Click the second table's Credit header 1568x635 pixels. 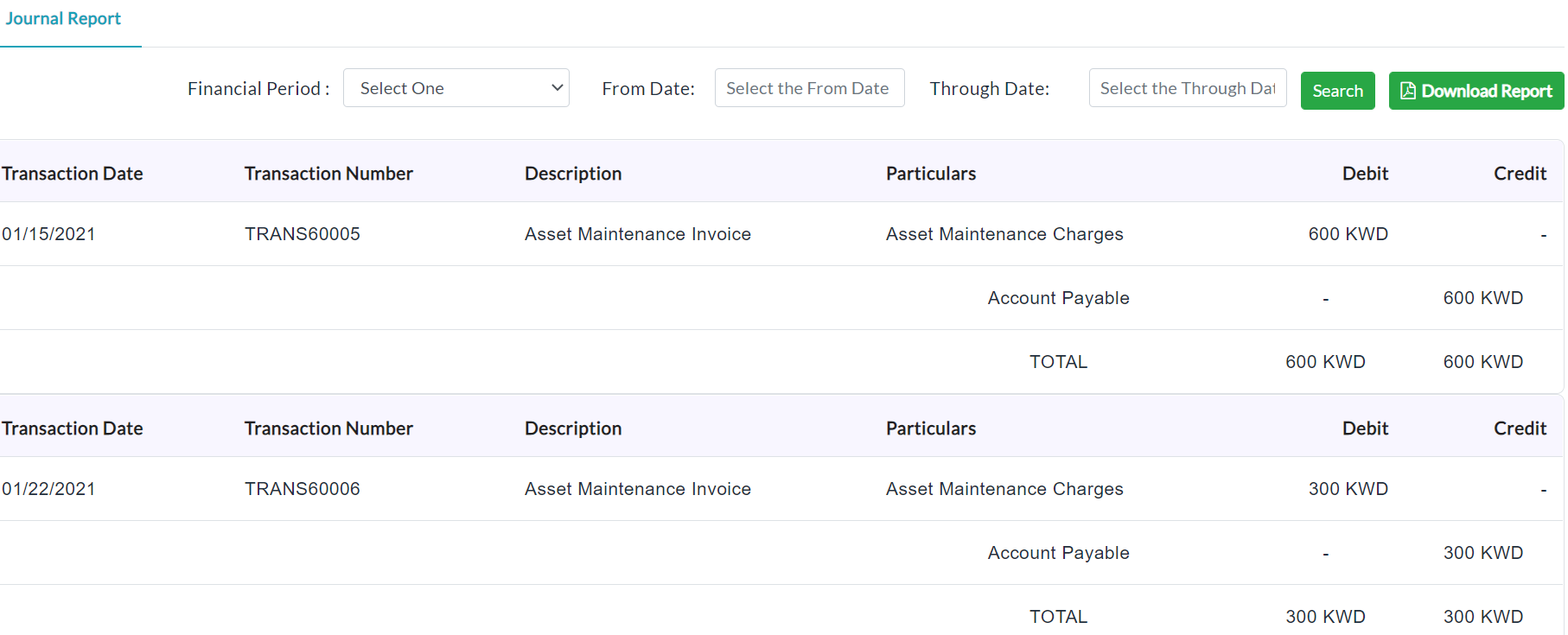pos(1520,429)
